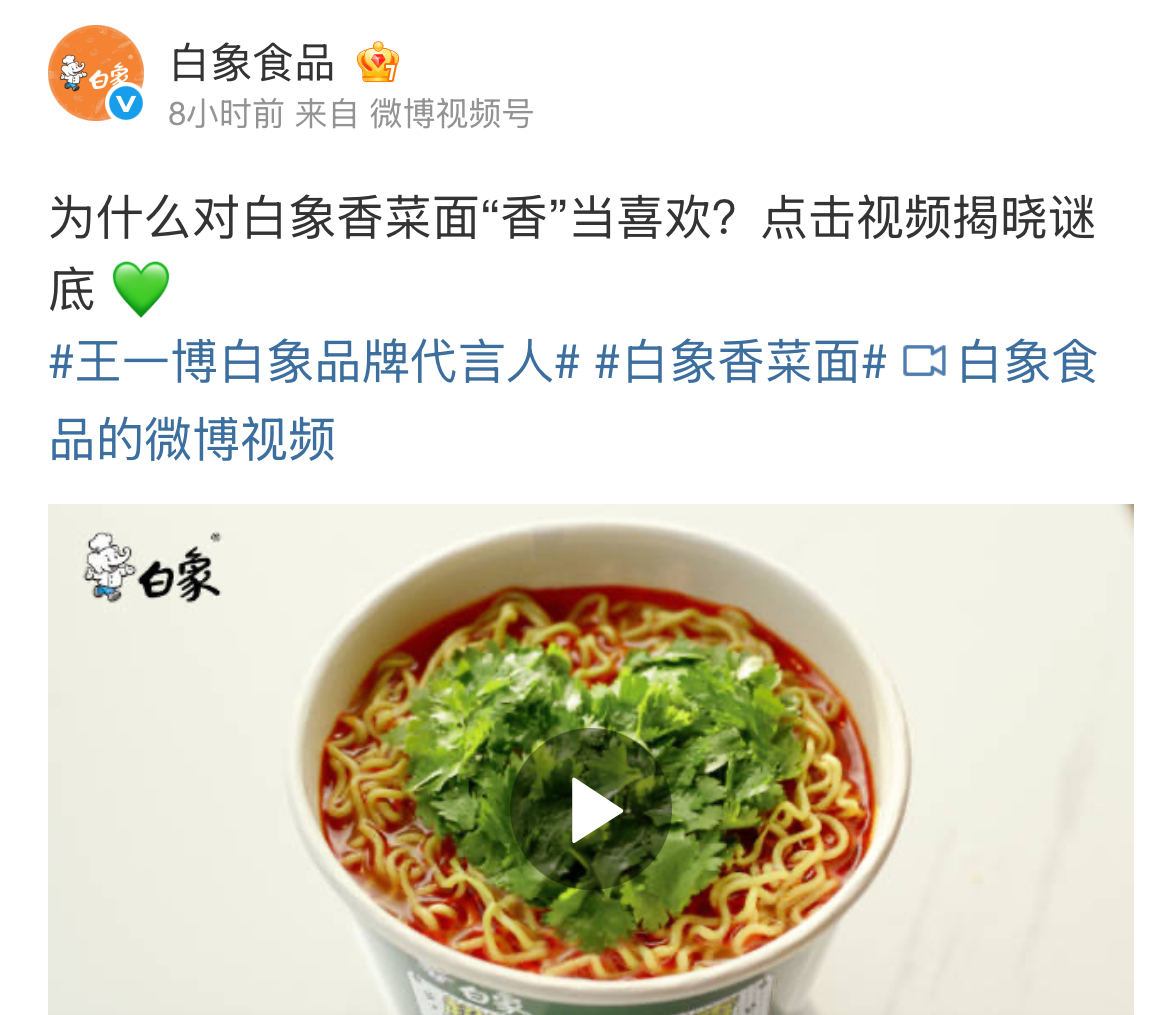Click the crown membership badge icon
The height and width of the screenshot is (1015, 1170).
[x=378, y=62]
